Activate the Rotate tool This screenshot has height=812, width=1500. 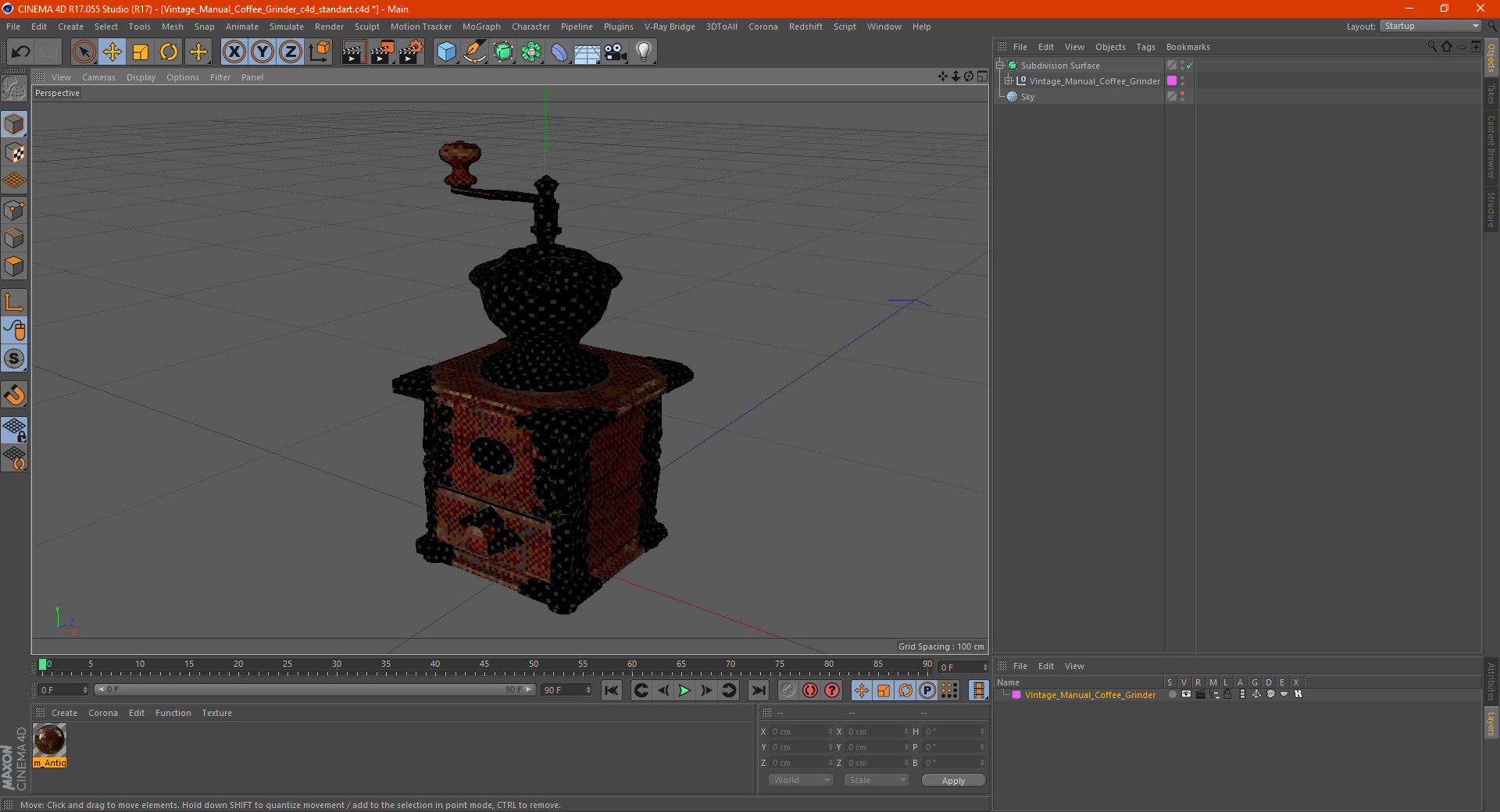[x=169, y=52]
